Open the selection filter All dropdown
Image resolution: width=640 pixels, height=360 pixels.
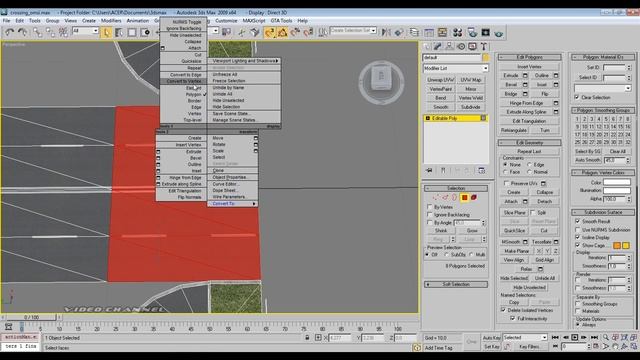coord(85,31)
